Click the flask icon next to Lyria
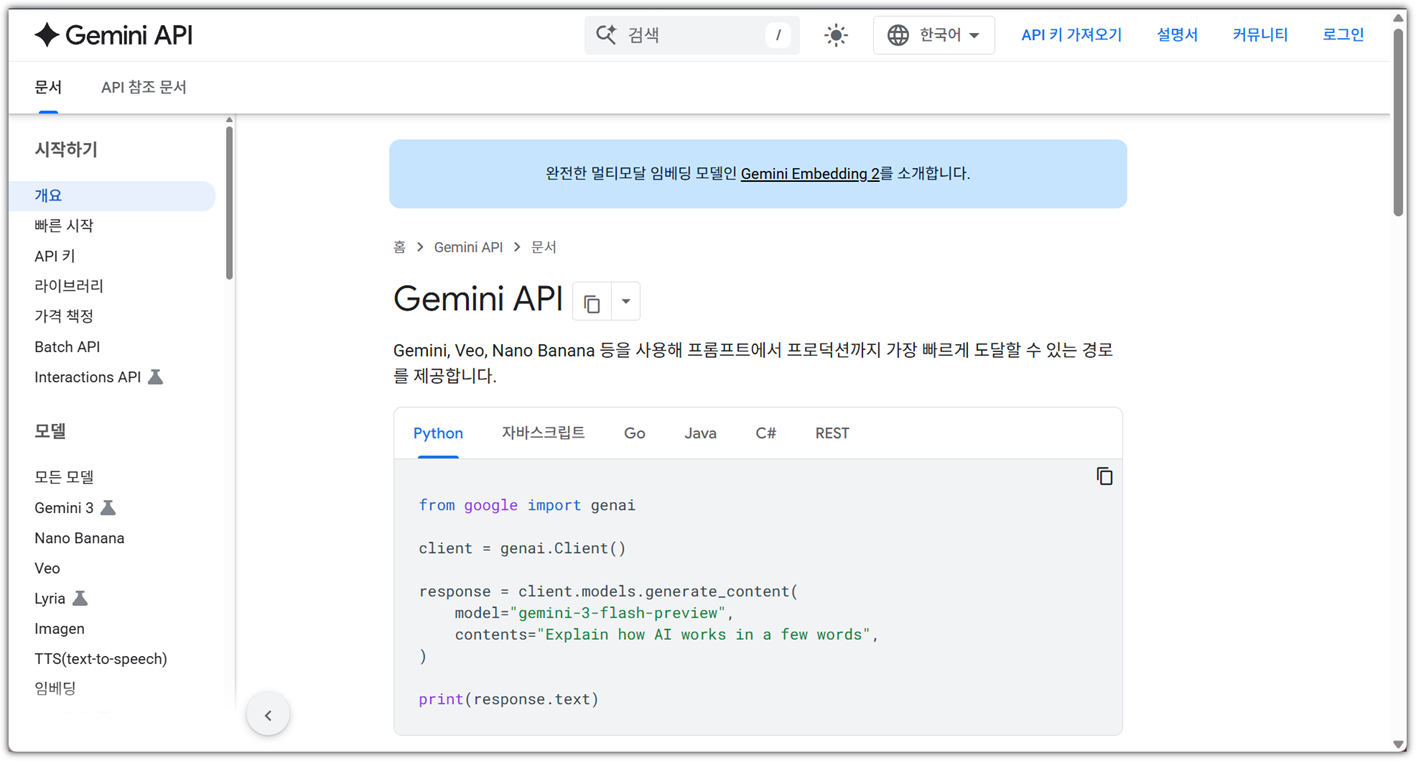The image size is (1416, 761). click(x=80, y=598)
